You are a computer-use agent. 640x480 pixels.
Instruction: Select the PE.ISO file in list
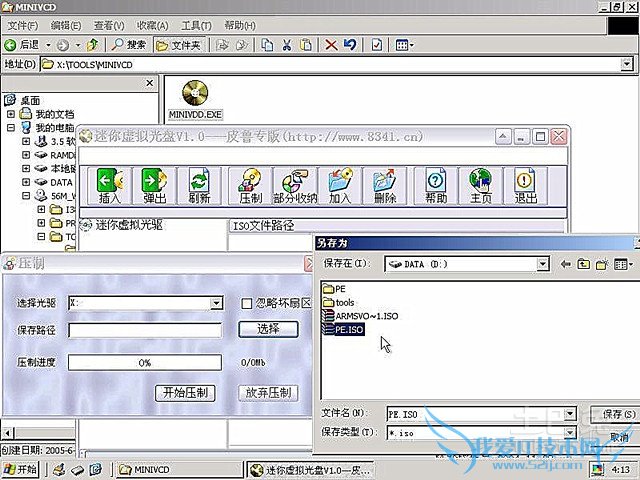[343, 329]
